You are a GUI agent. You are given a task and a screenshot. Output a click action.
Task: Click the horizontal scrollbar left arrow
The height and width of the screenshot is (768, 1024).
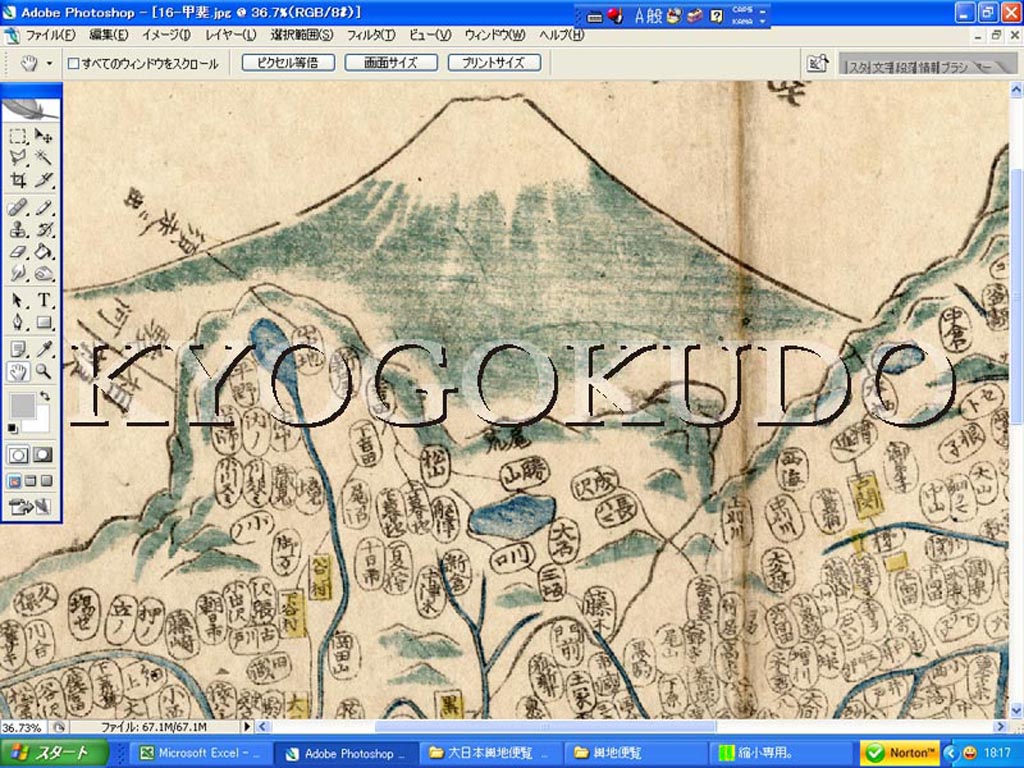(x=263, y=726)
